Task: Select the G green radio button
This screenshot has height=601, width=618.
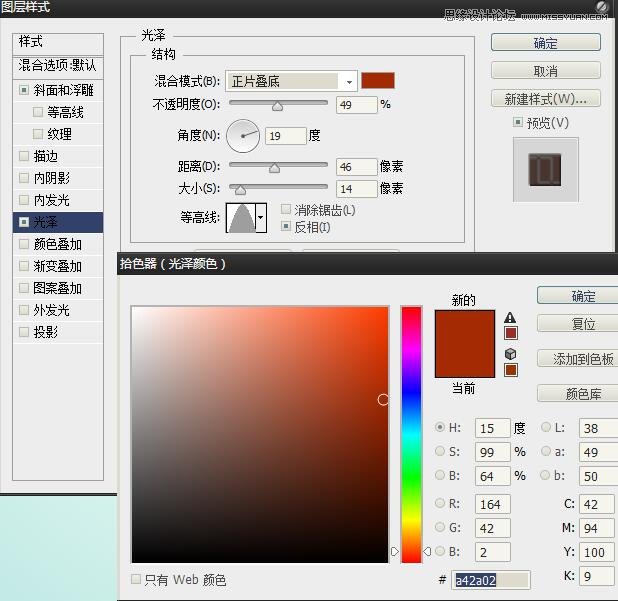Action: pyautogui.click(x=440, y=527)
